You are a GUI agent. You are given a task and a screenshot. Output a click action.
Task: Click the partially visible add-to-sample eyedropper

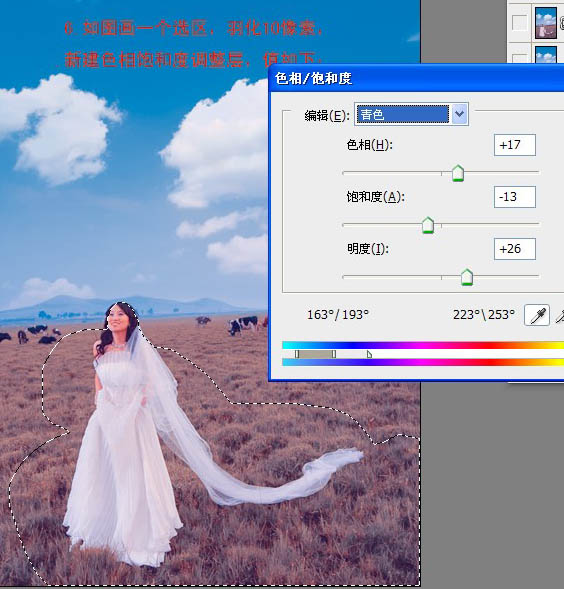click(x=560, y=315)
